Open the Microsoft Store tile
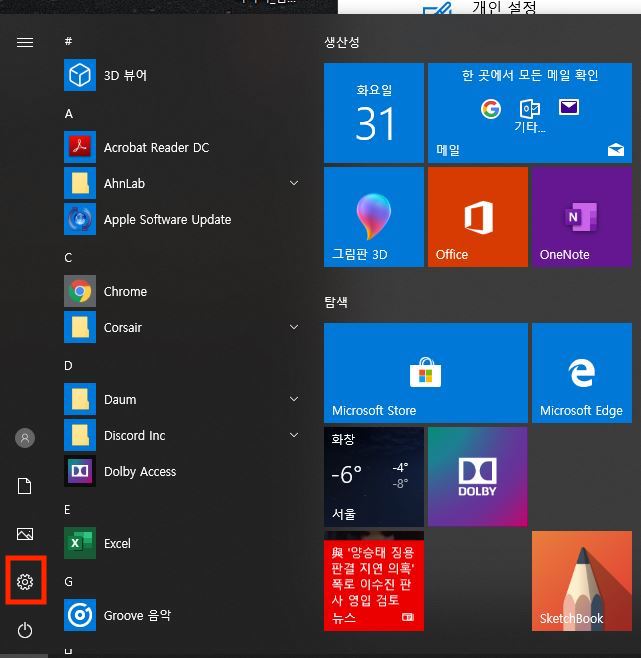 [x=426, y=373]
